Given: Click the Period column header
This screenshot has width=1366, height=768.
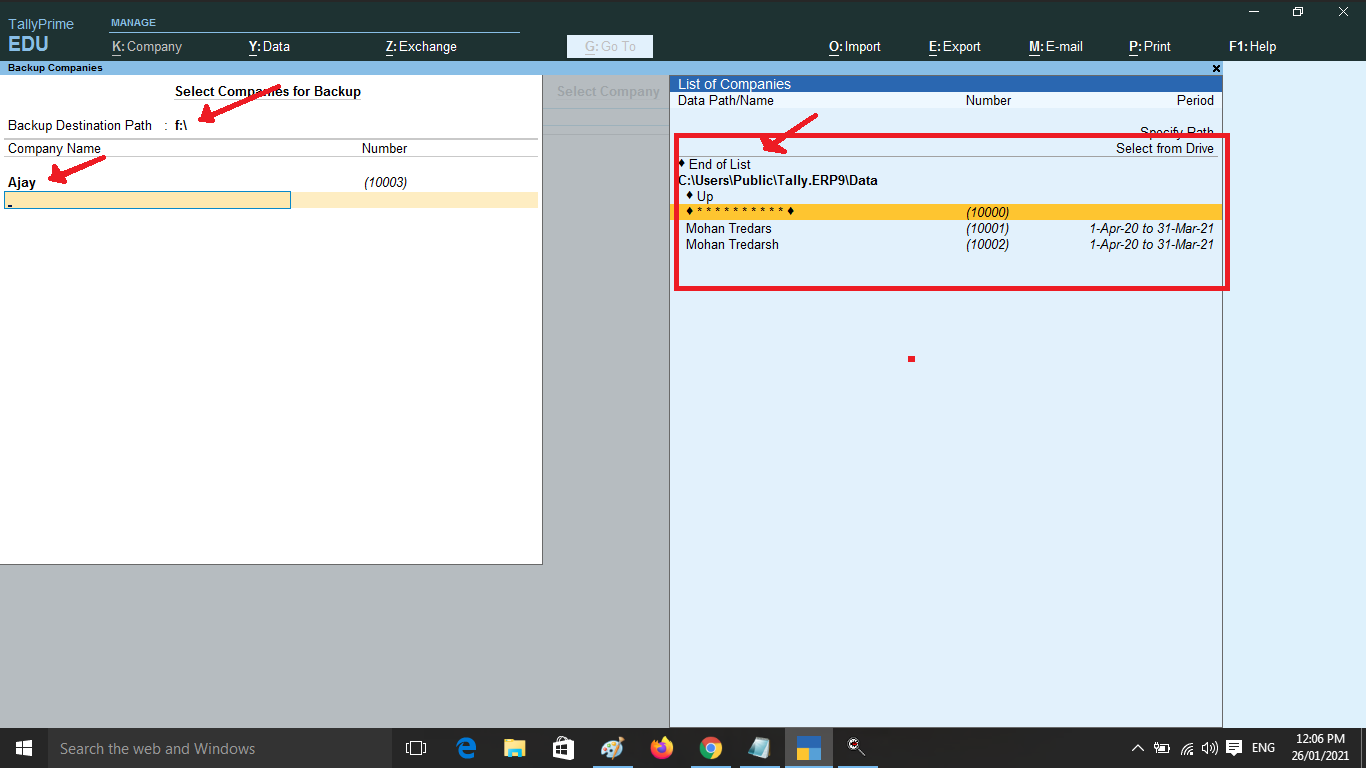Looking at the screenshot, I should tap(1195, 100).
